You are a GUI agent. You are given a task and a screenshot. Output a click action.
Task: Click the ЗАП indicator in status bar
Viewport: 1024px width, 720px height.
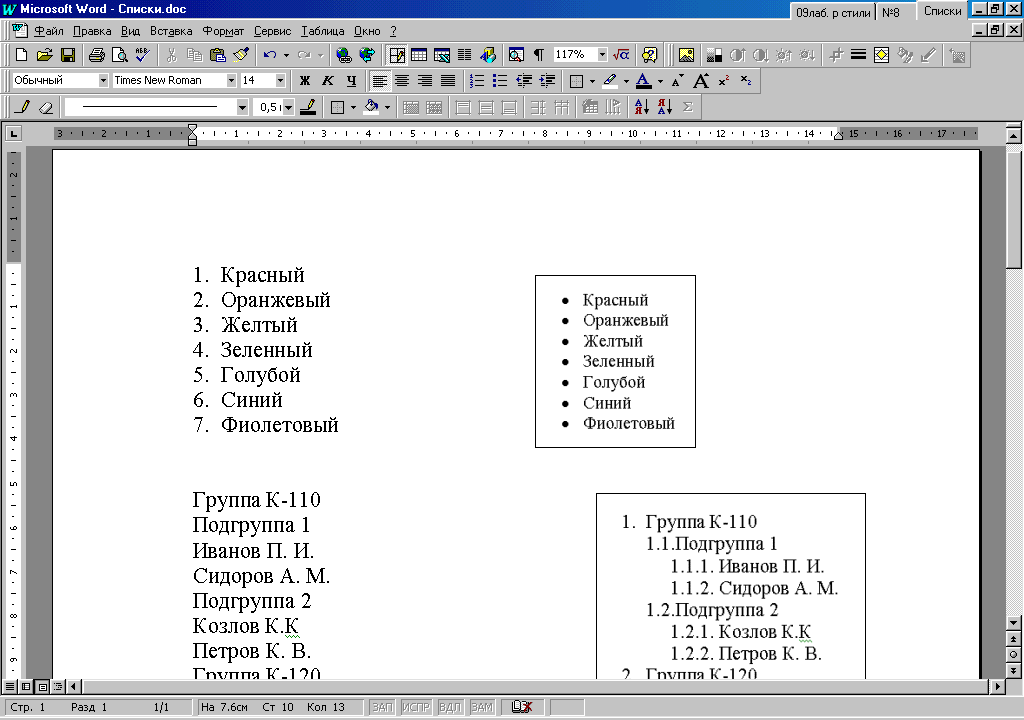coord(383,707)
